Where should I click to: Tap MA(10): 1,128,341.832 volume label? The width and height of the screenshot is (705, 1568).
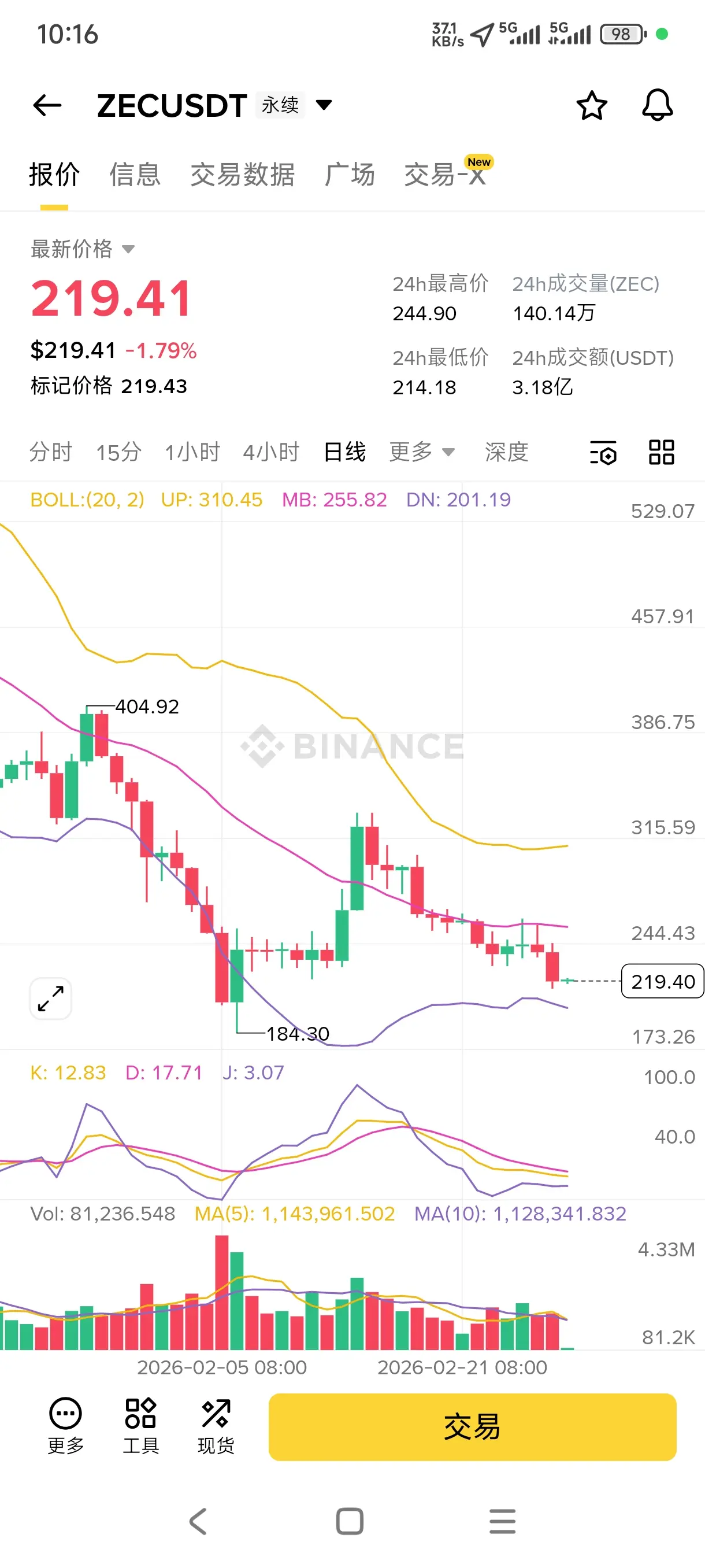point(520,1214)
